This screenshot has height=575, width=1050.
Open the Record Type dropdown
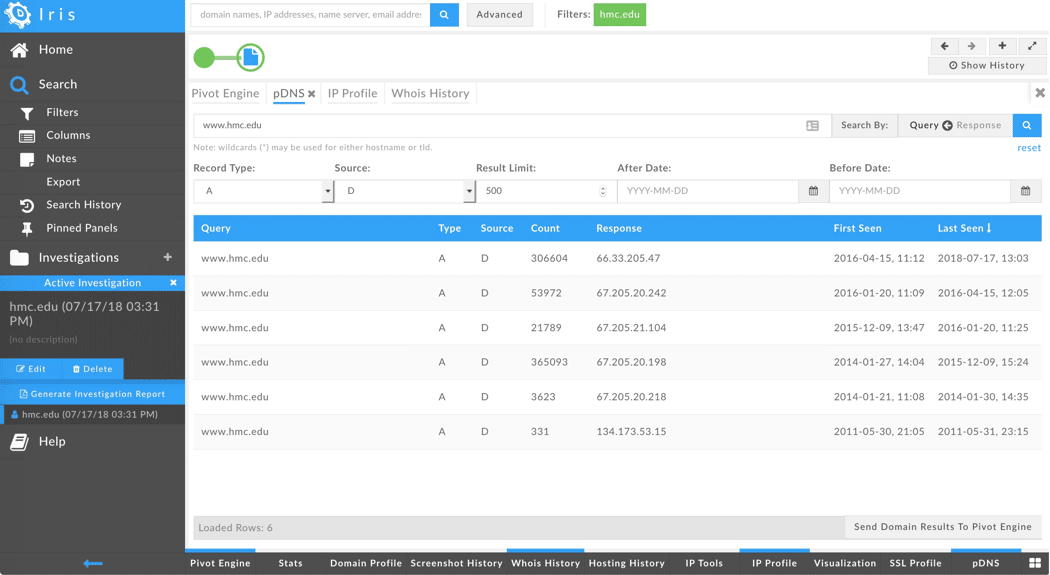[x=263, y=191]
